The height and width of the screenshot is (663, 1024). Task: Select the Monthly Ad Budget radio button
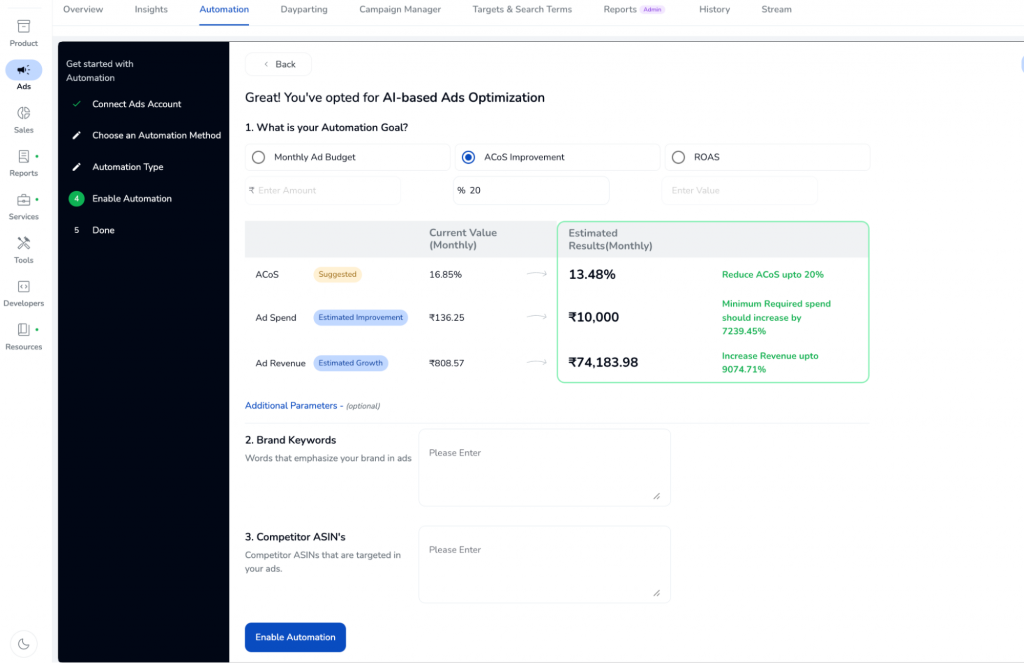coord(258,157)
